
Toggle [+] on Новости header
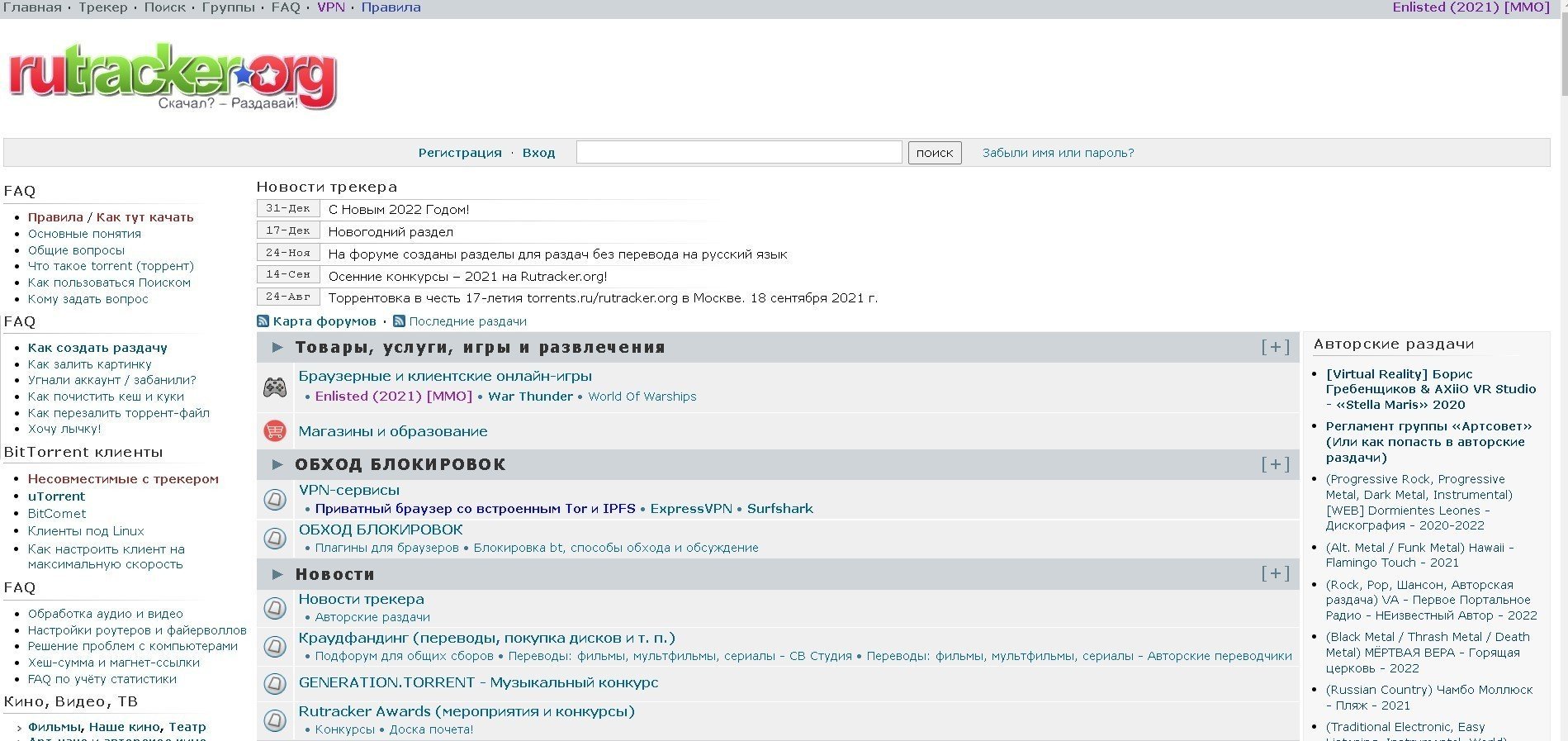pyautogui.click(x=1275, y=573)
